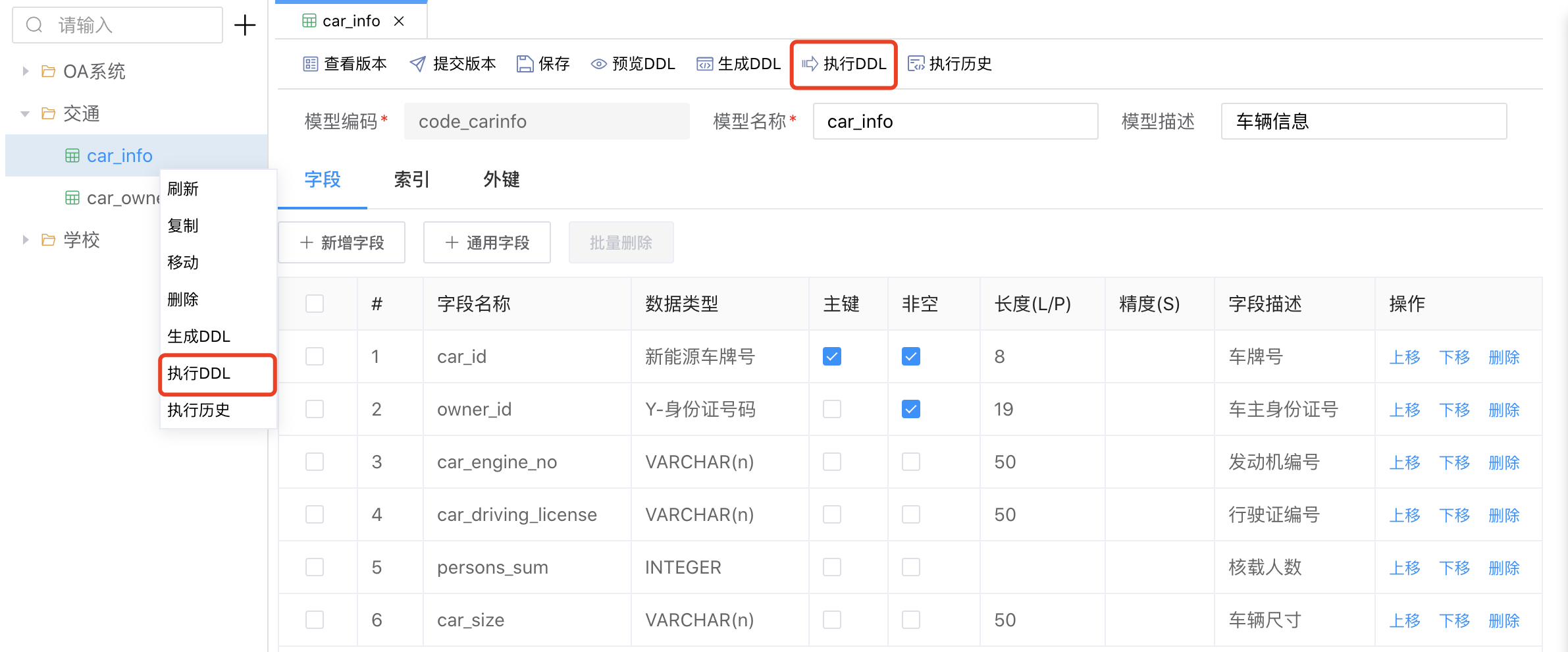
Task: Click the submit version (提交版本) icon
Action: pos(417,64)
